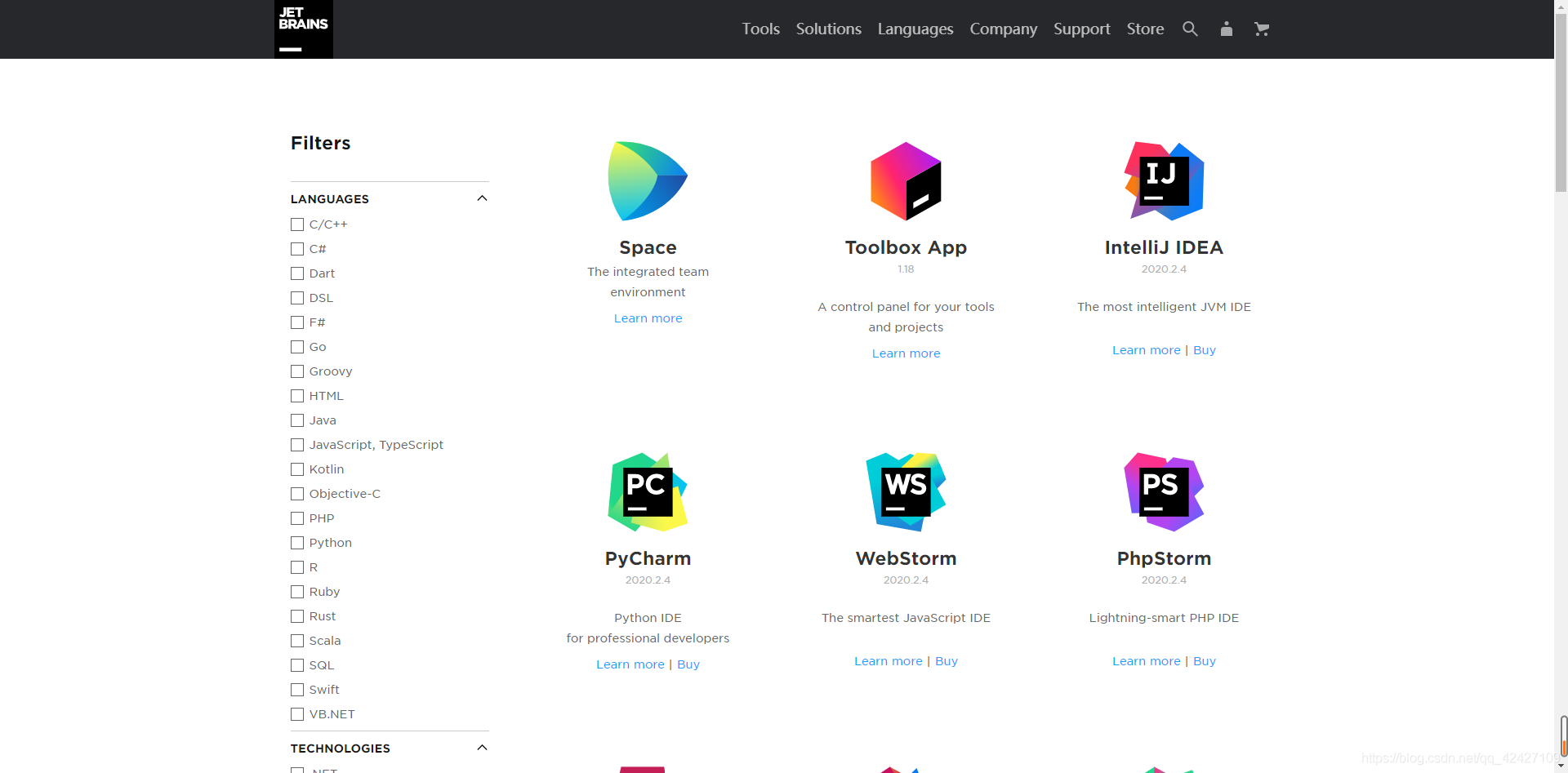This screenshot has height=773, width=1568.
Task: Click Learn more under Toolbox App
Action: click(x=906, y=353)
